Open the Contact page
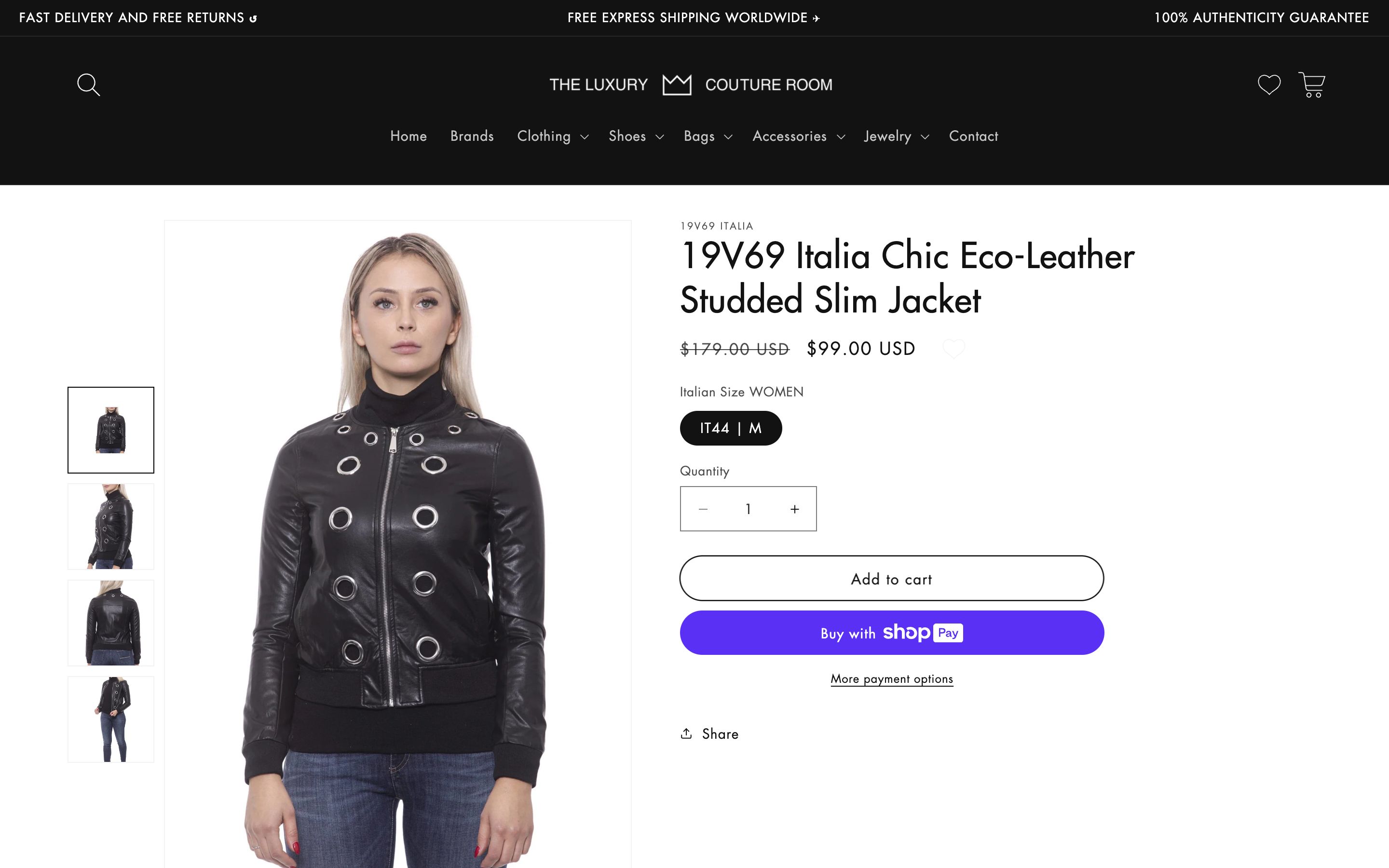The width and height of the screenshot is (1389, 868). point(973,136)
